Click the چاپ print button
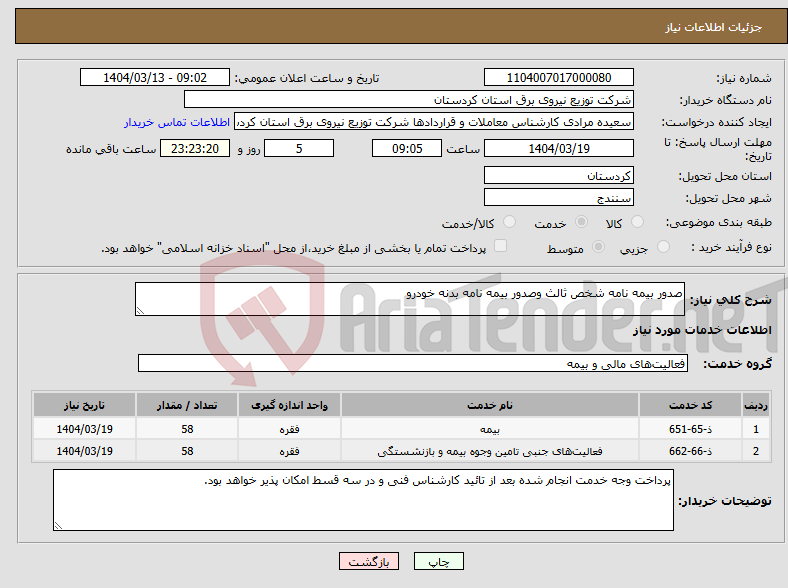 coord(438,561)
